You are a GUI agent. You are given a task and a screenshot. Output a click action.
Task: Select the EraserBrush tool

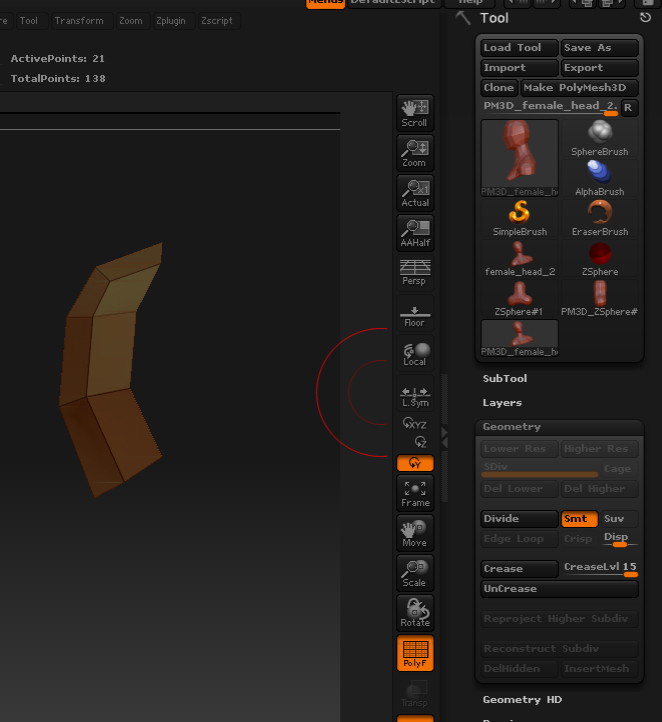(599, 218)
